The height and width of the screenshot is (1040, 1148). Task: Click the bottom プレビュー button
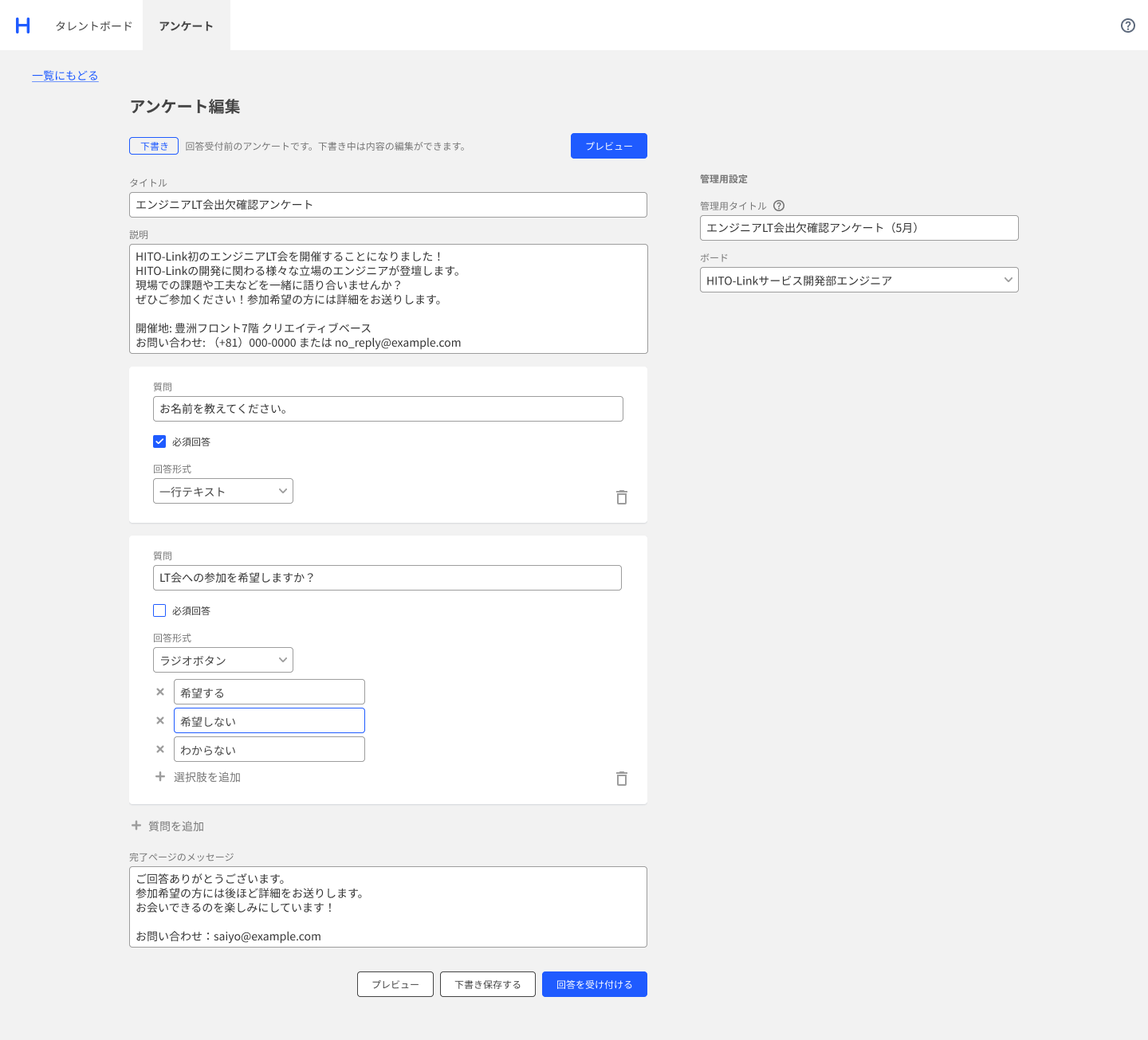point(395,984)
